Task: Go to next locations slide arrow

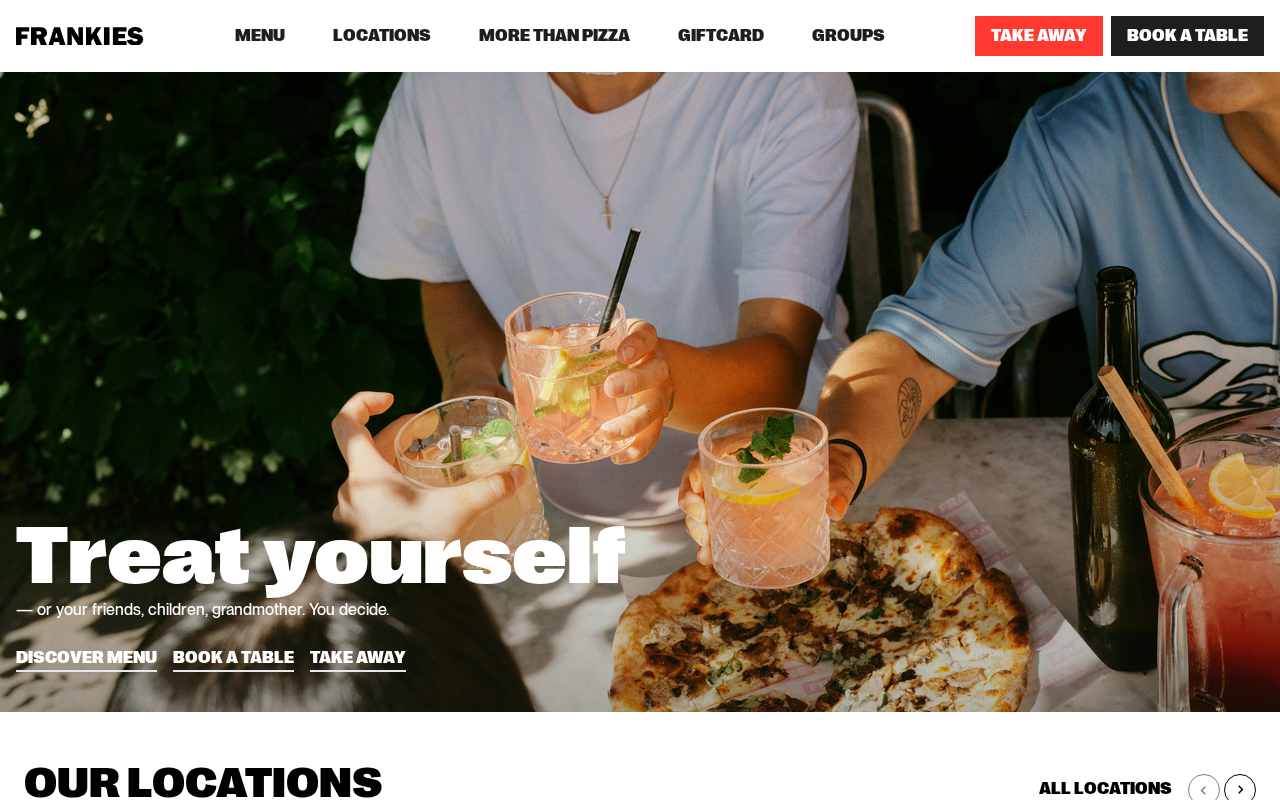Action: [x=1240, y=788]
